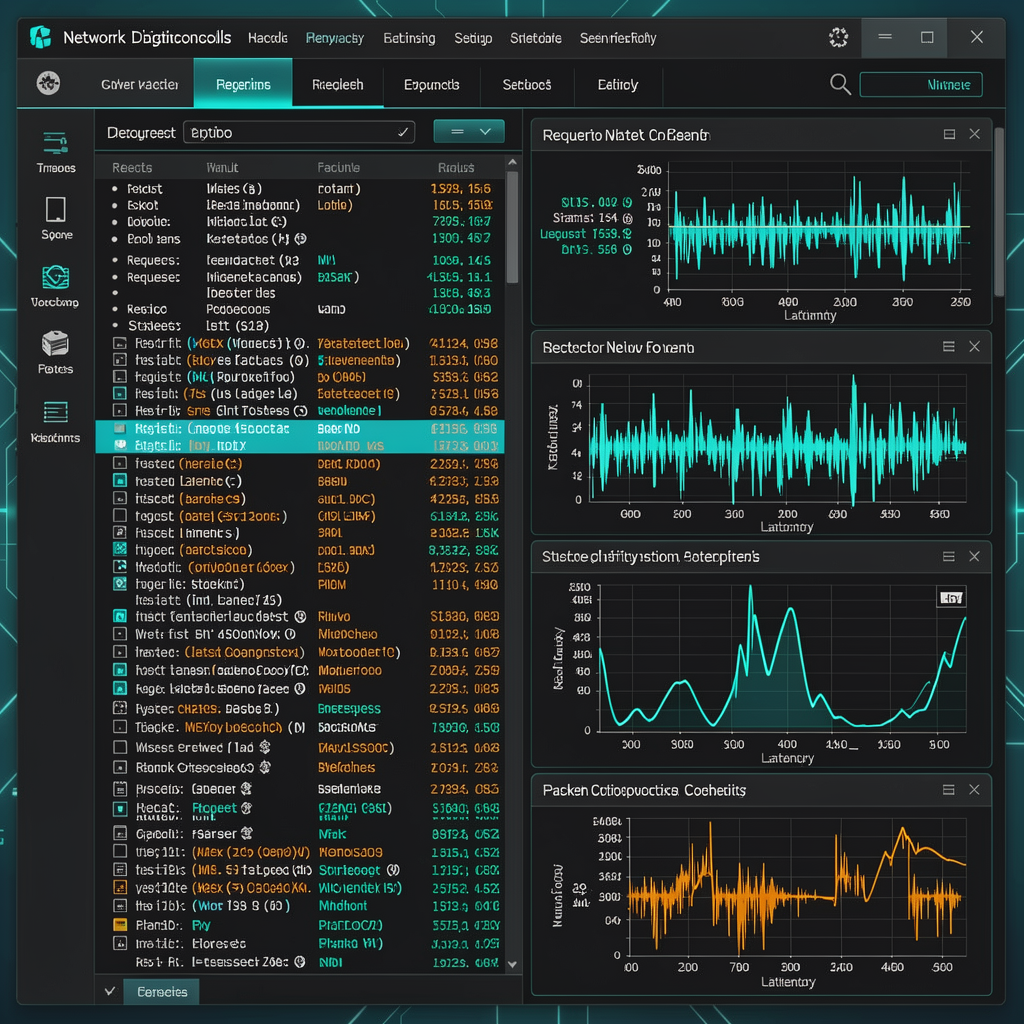Image resolution: width=1024 pixels, height=1024 pixels.
Task: Toggle the checkbox on the fegest (oatel row
Action: click(120, 516)
